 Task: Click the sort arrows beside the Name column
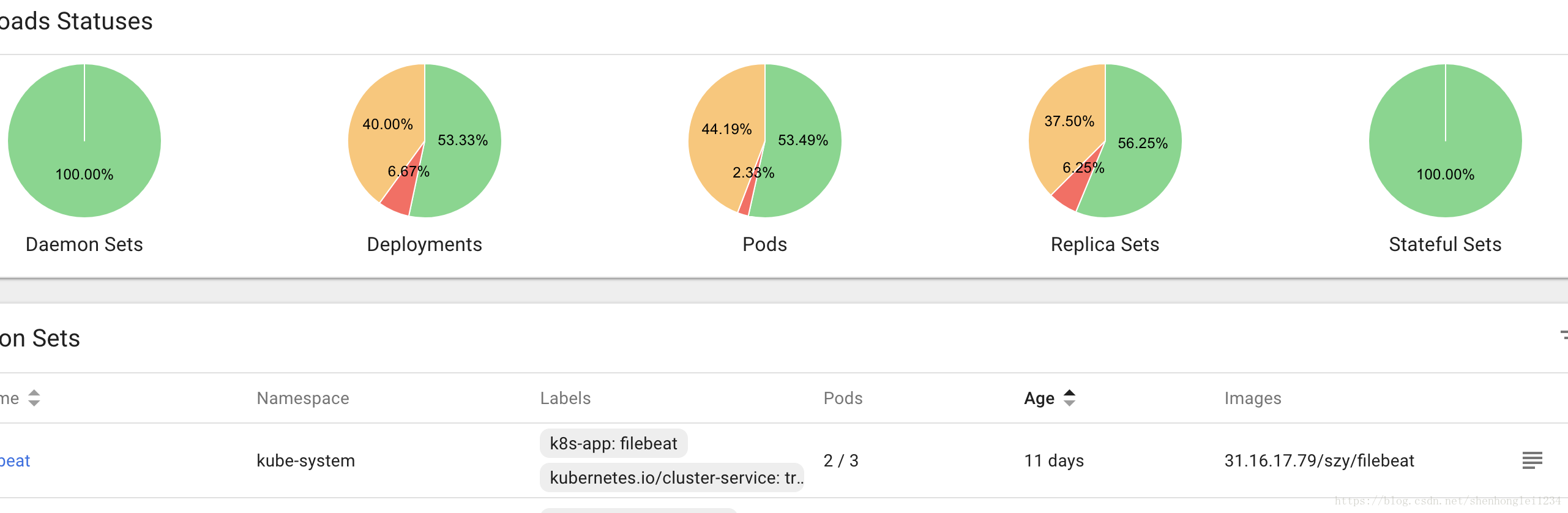pos(34,398)
